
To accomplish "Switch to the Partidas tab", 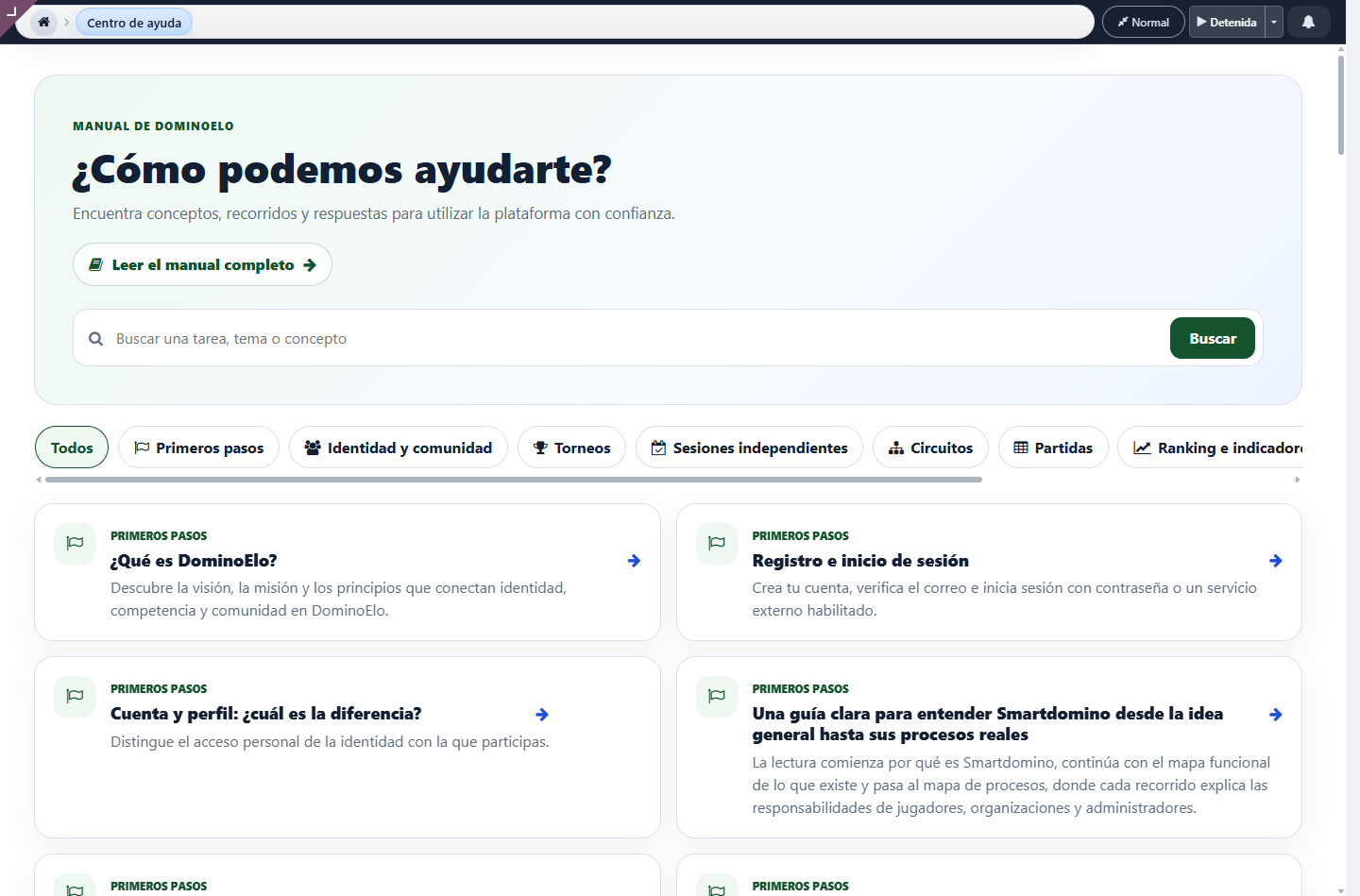I will [x=1053, y=448].
